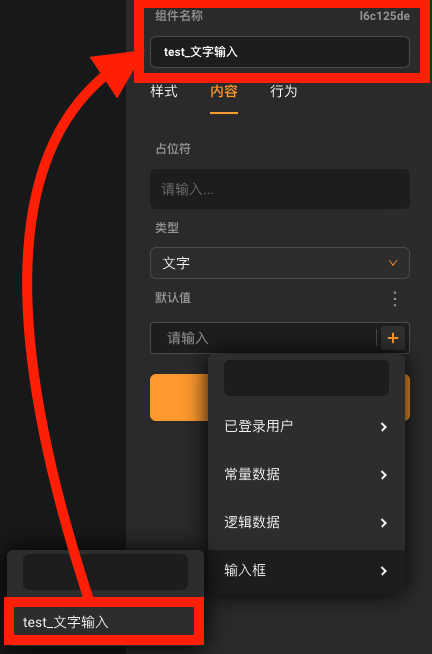Screen dimensions: 432x654
Task: Click the search box atop the data popup
Action: pos(306,378)
